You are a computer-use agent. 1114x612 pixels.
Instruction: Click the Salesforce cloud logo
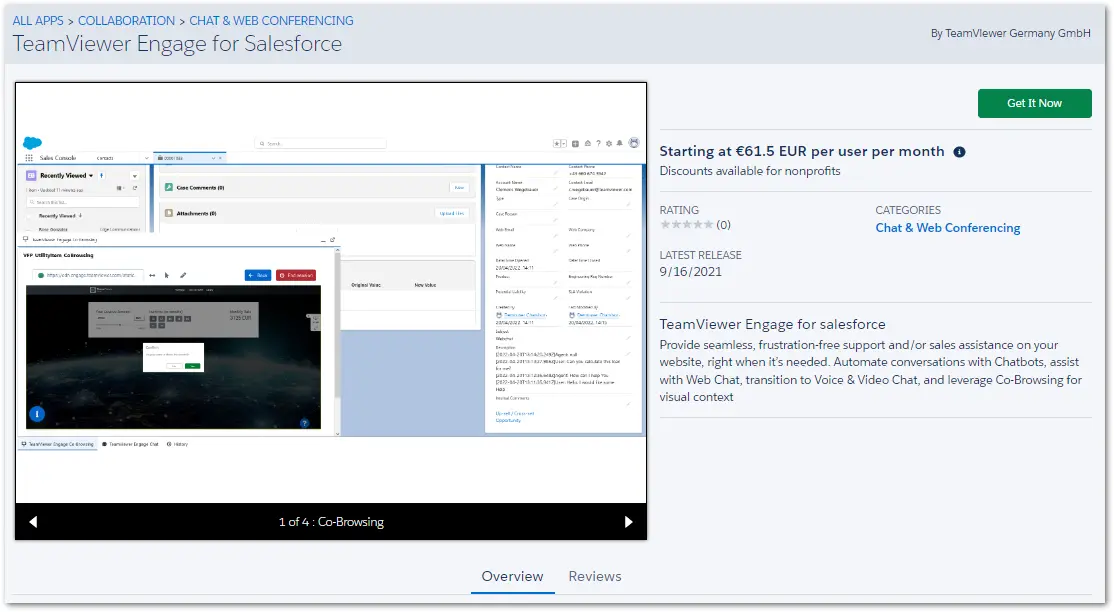point(32,144)
